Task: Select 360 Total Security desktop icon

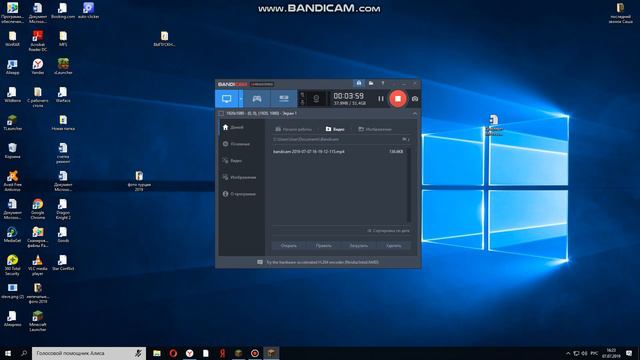Action: 12,265
